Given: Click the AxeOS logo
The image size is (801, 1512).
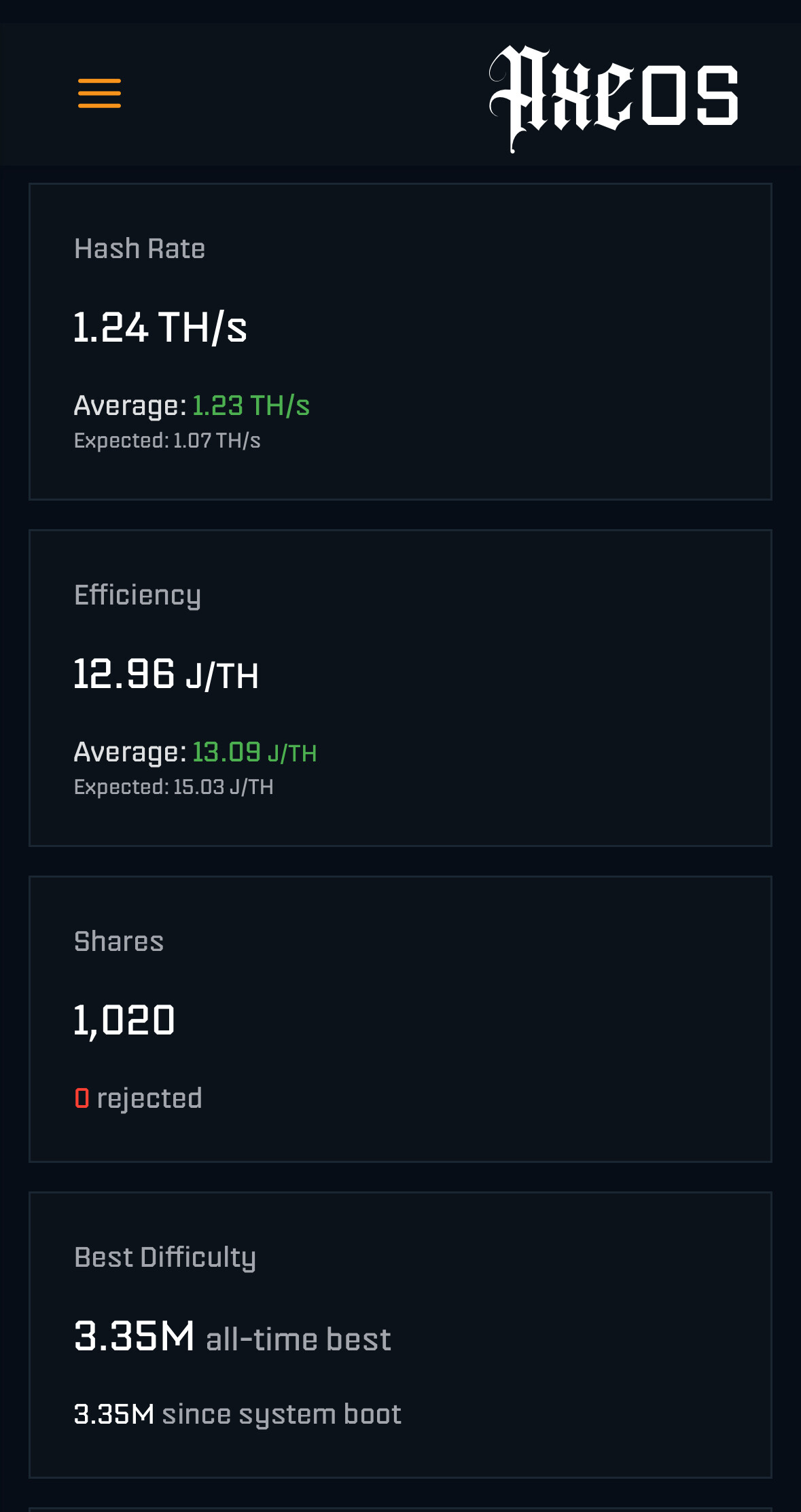Looking at the screenshot, I should 613,98.
